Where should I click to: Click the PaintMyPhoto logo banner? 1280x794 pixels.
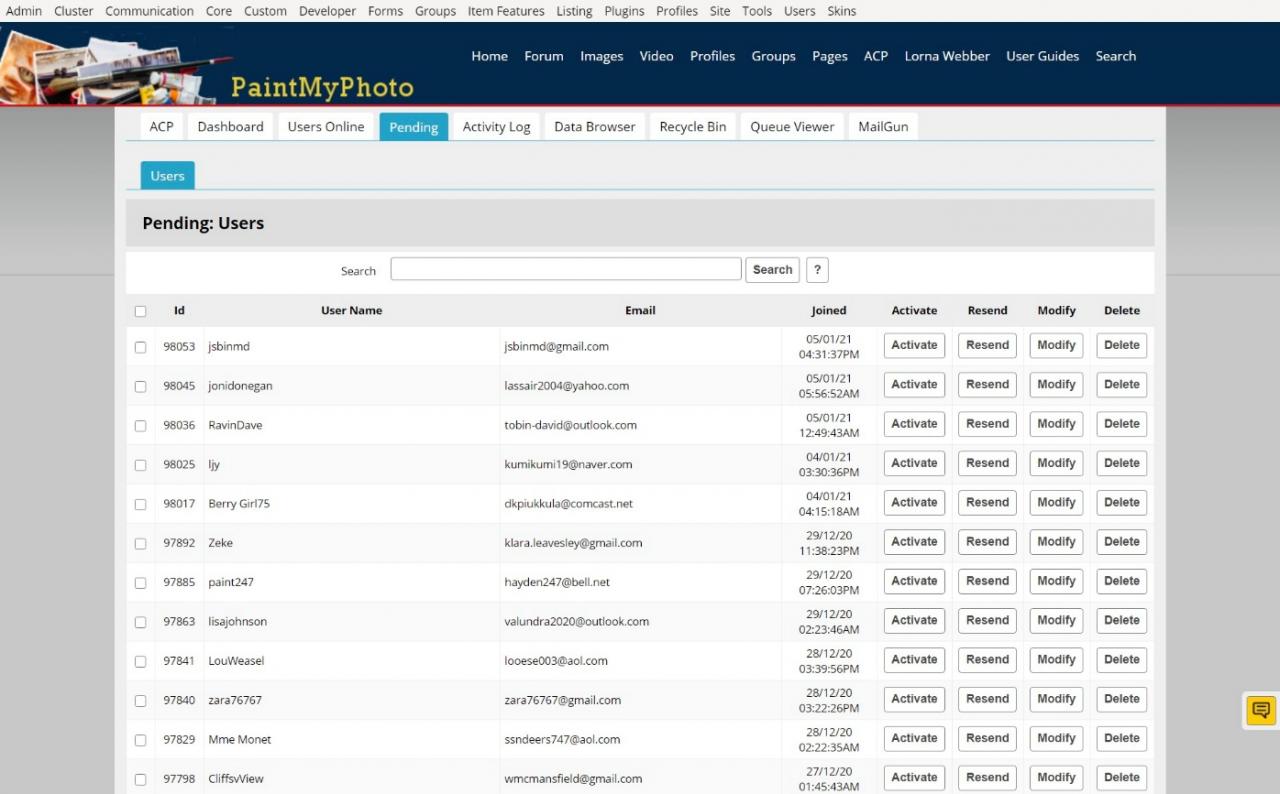pos(210,66)
